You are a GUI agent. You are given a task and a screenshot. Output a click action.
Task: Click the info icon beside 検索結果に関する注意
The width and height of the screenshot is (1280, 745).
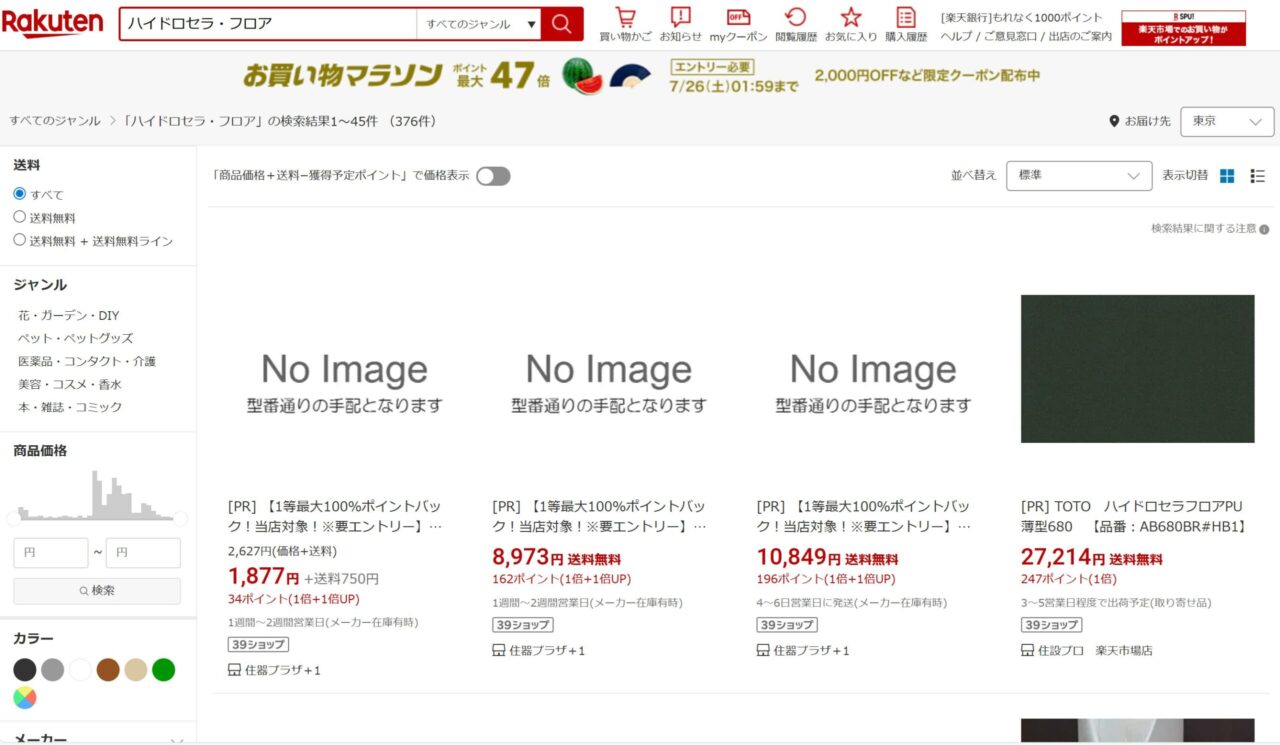coord(1264,229)
